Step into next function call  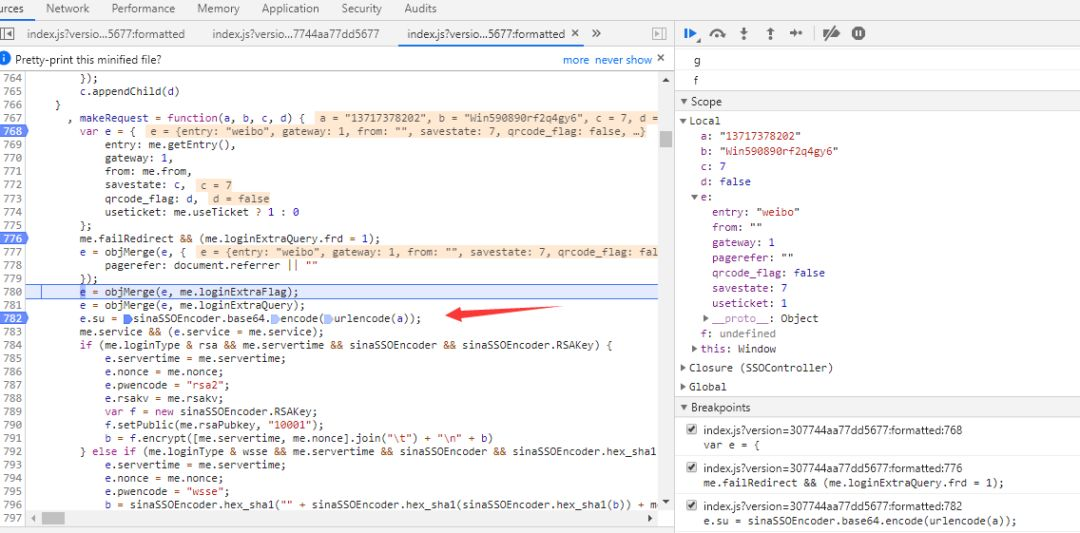[744, 33]
